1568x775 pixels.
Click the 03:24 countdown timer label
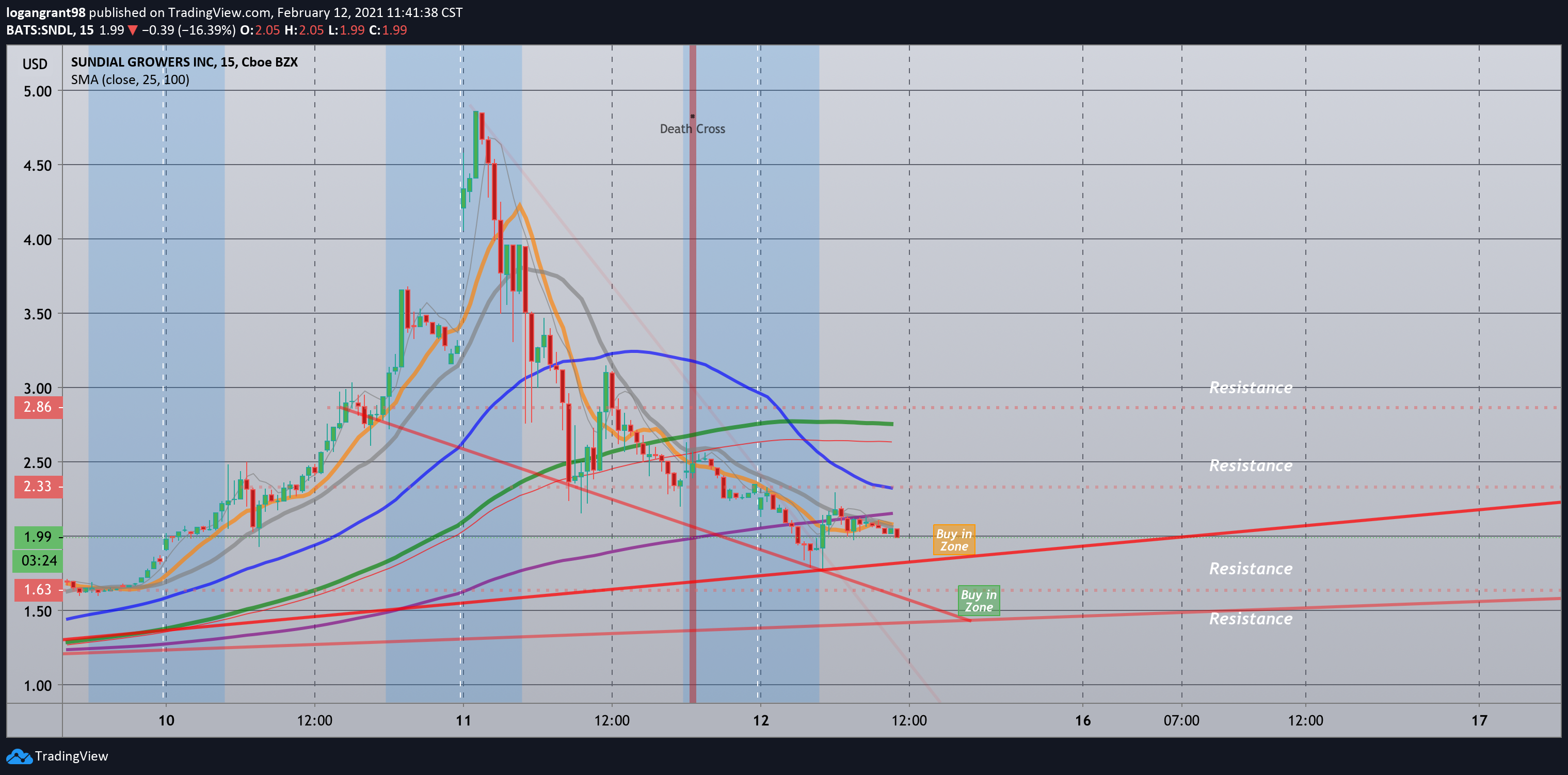[38, 560]
